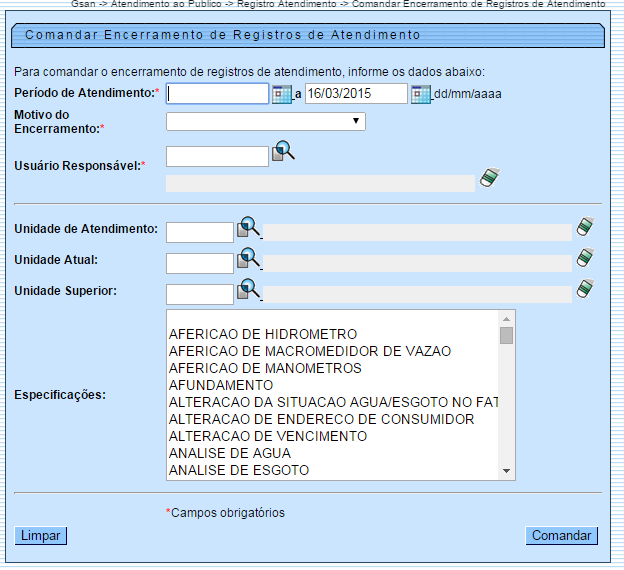Clear Usuário Responsável with eraser icon

click(489, 178)
